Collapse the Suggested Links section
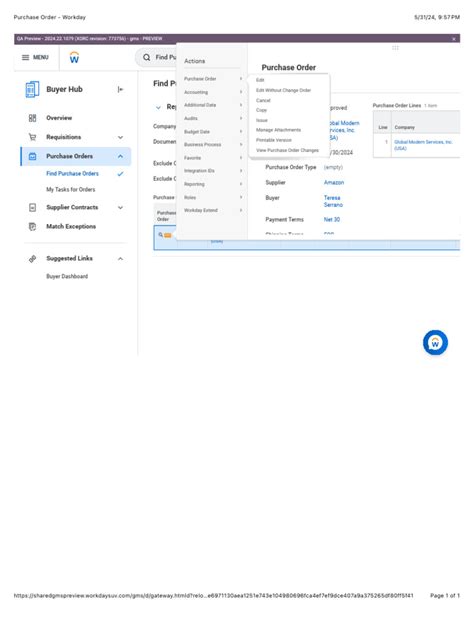 click(x=121, y=259)
